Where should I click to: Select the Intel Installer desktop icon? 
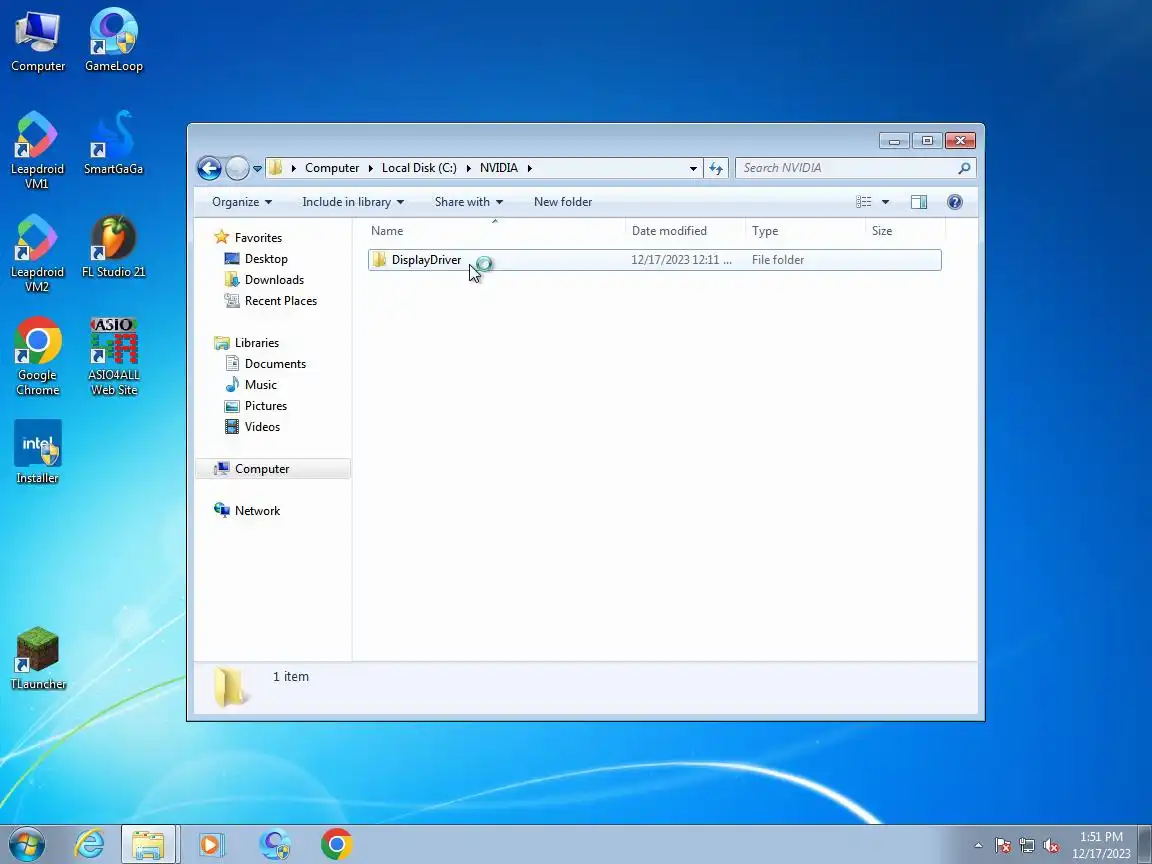(37, 453)
